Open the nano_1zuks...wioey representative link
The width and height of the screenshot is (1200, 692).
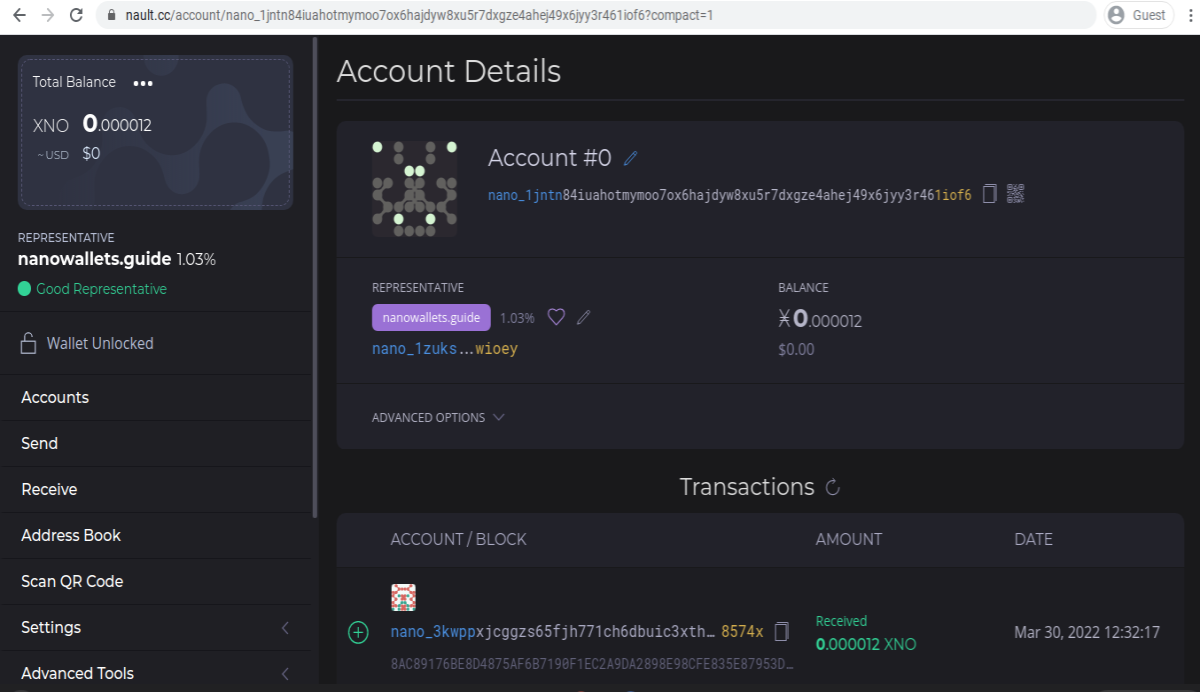pyautogui.click(x=445, y=349)
